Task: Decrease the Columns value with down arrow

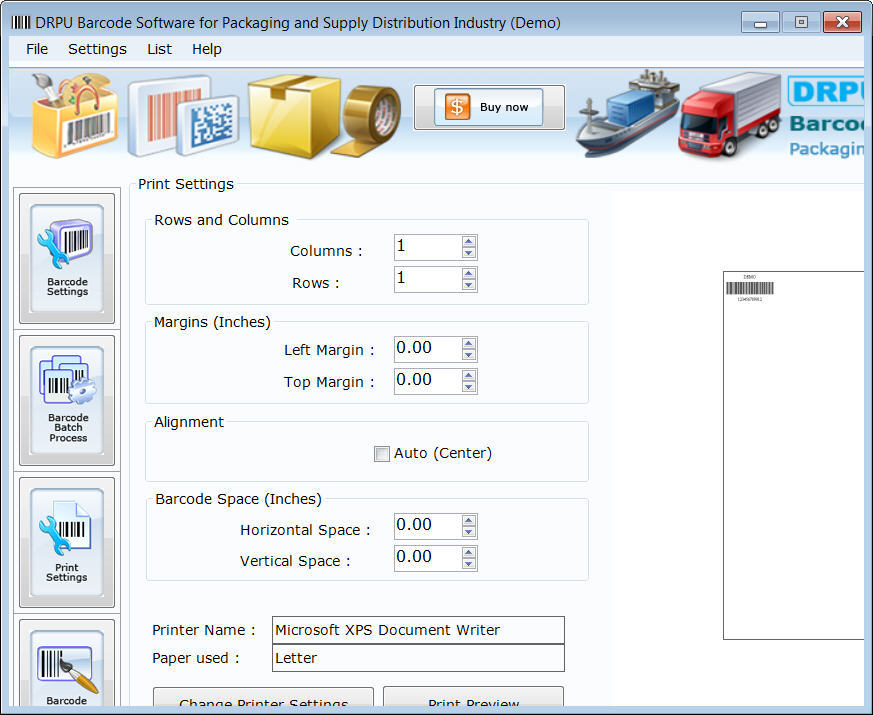Action: 469,253
